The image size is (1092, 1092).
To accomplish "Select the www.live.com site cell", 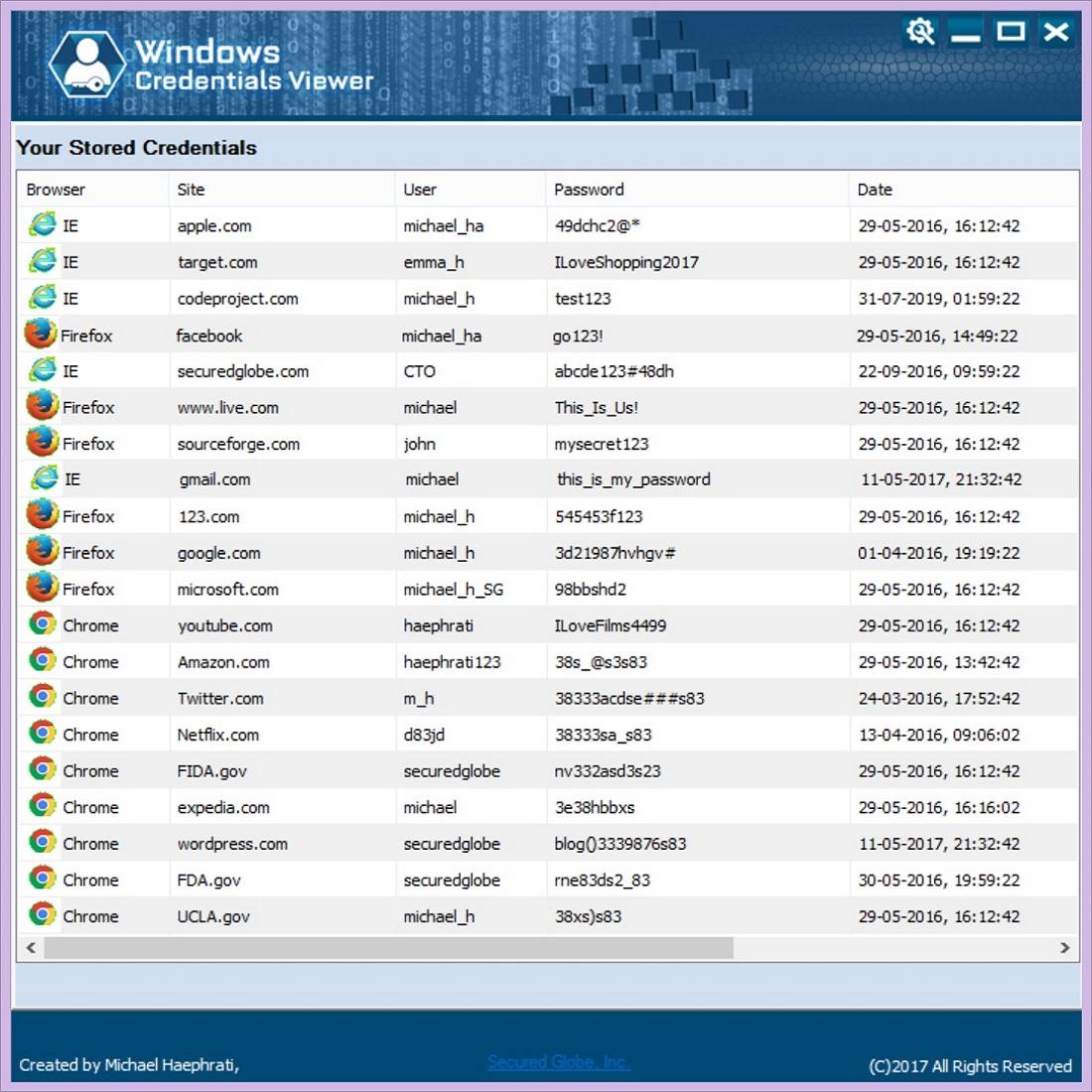I will [227, 407].
